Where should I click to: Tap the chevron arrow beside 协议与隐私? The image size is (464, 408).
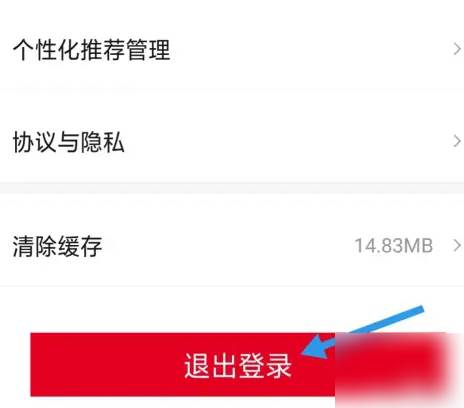tap(457, 141)
